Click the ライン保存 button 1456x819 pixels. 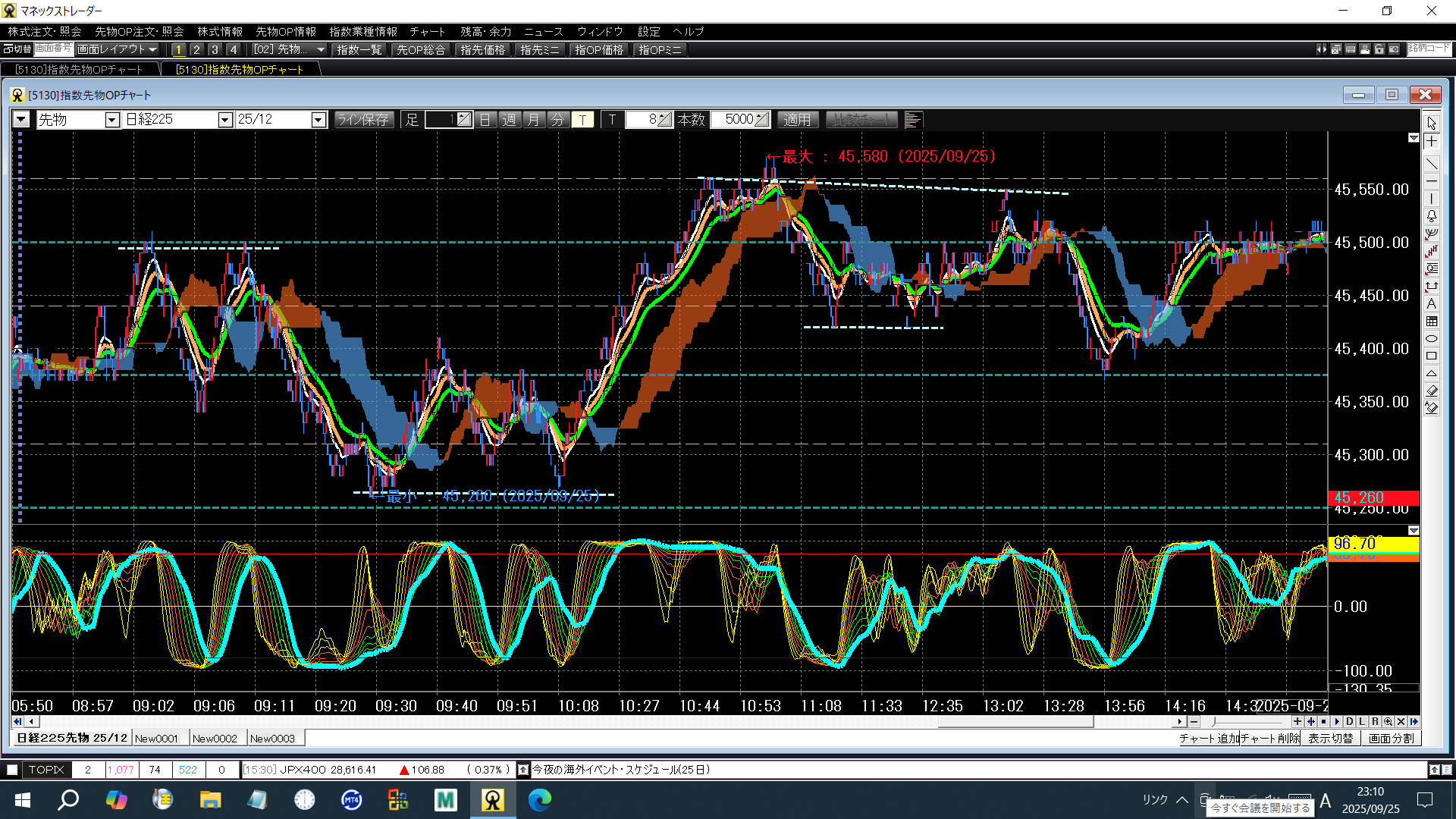pyautogui.click(x=363, y=120)
